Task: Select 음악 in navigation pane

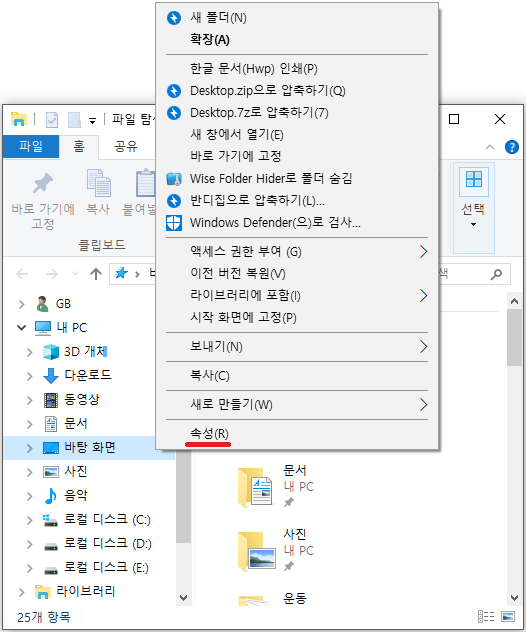Action: (75, 495)
